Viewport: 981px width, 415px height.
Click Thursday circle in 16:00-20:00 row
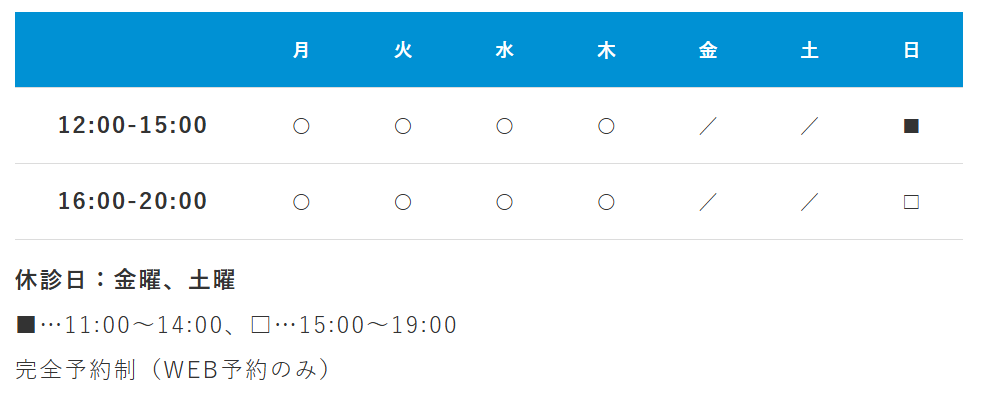606,202
